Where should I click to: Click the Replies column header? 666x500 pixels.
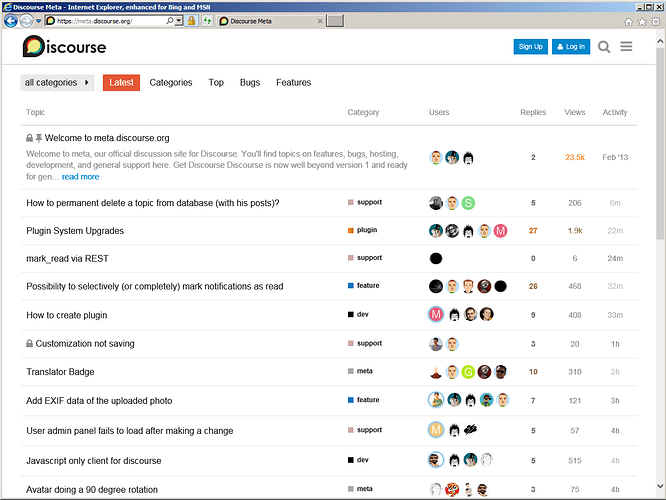click(533, 112)
